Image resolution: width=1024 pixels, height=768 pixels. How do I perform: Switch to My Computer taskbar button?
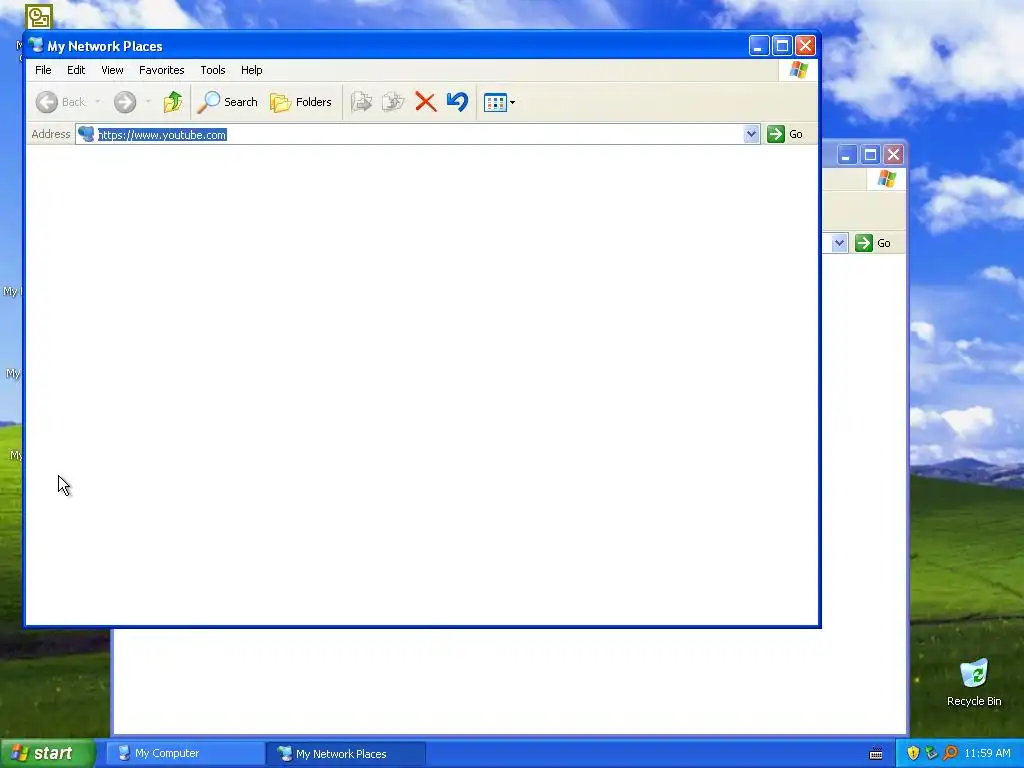pyautogui.click(x=185, y=754)
